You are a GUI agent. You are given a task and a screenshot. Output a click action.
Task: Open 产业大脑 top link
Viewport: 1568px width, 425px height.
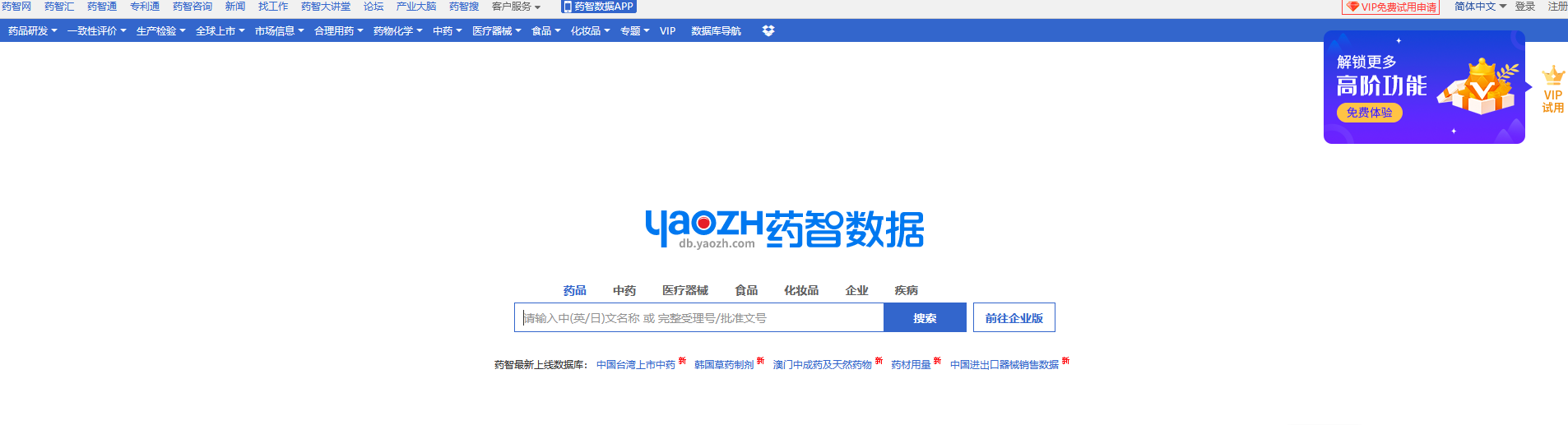tap(416, 7)
